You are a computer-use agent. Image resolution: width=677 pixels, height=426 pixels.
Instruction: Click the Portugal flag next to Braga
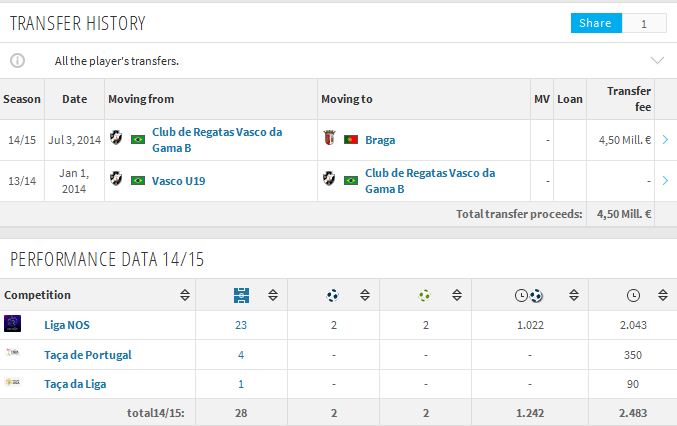click(x=351, y=140)
